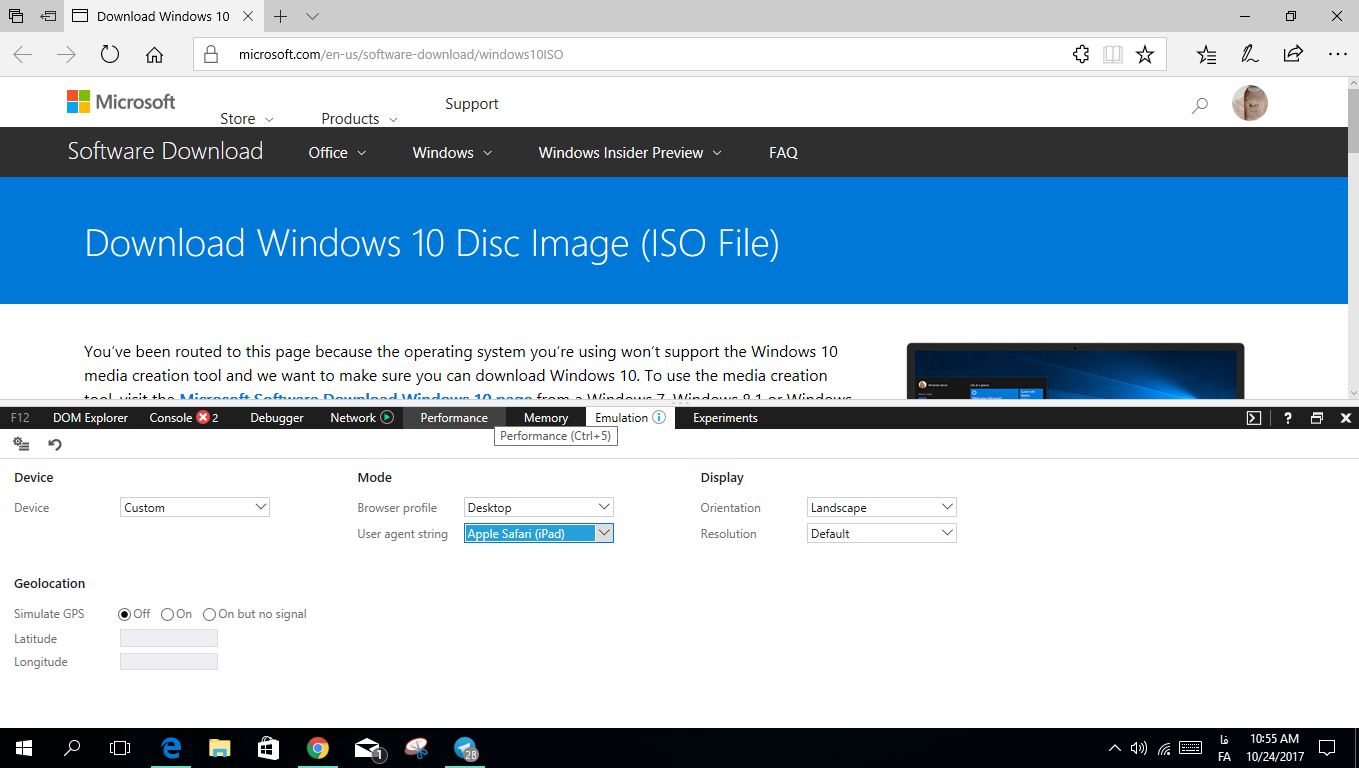1359x768 pixels.
Task: Open Reading view book icon
Action: pyautogui.click(x=1113, y=55)
